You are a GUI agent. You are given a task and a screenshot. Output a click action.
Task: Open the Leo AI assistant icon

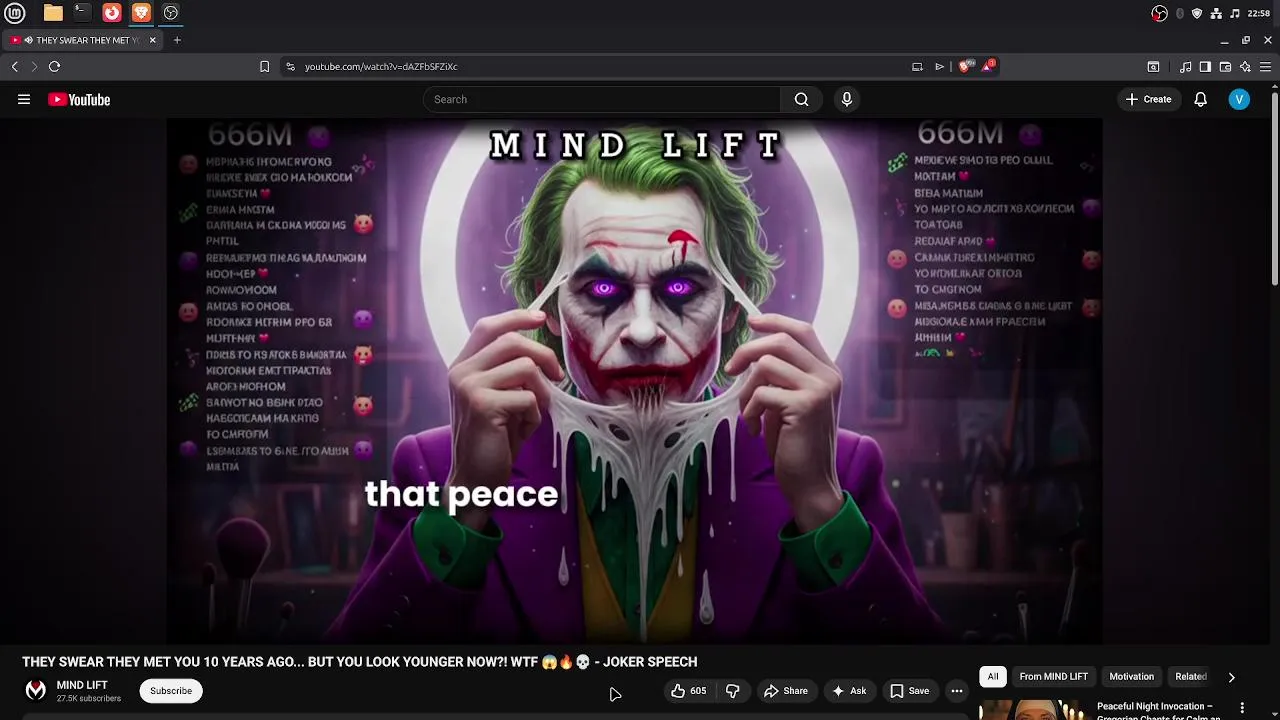tap(1245, 67)
